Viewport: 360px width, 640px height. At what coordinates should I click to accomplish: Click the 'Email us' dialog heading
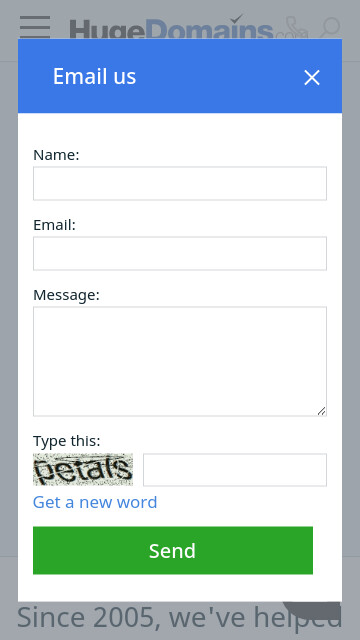94,76
